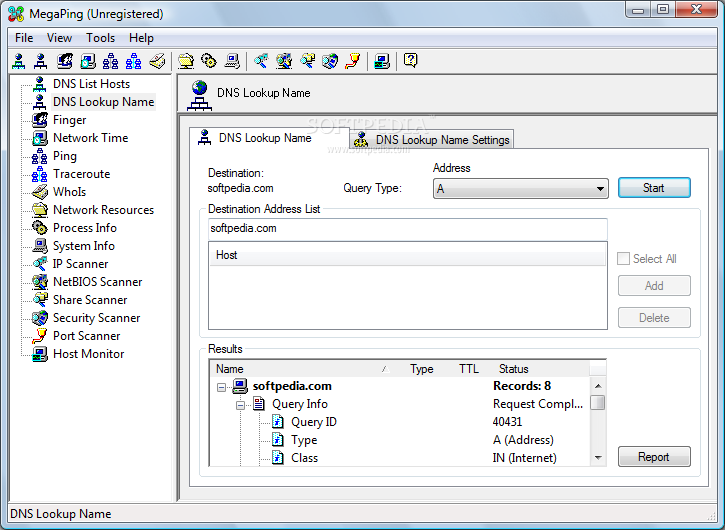Toggle the Select All checkbox
This screenshot has width=725, height=530.
[x=623, y=259]
